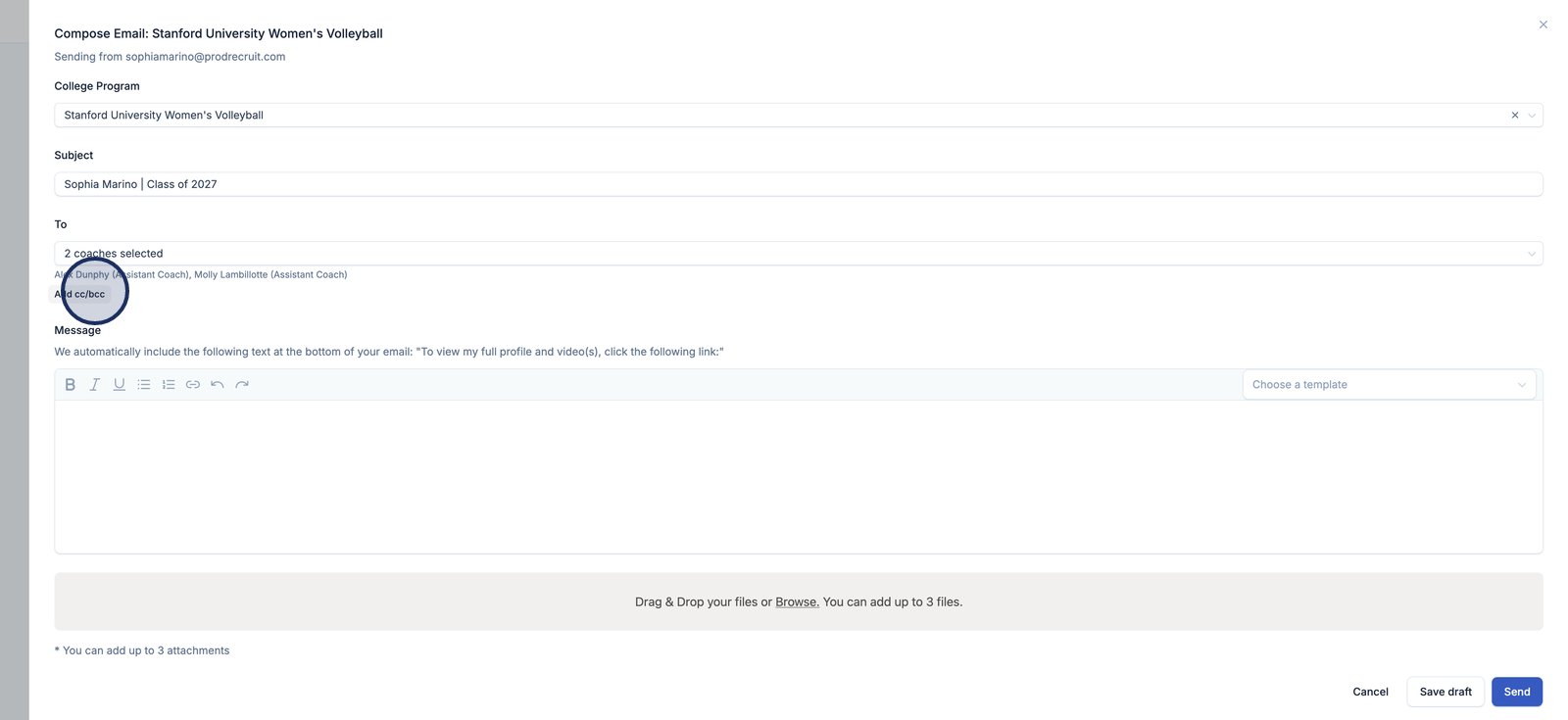Click the 'Subject' field label
The height and width of the screenshot is (720, 1568).
[x=73, y=155]
